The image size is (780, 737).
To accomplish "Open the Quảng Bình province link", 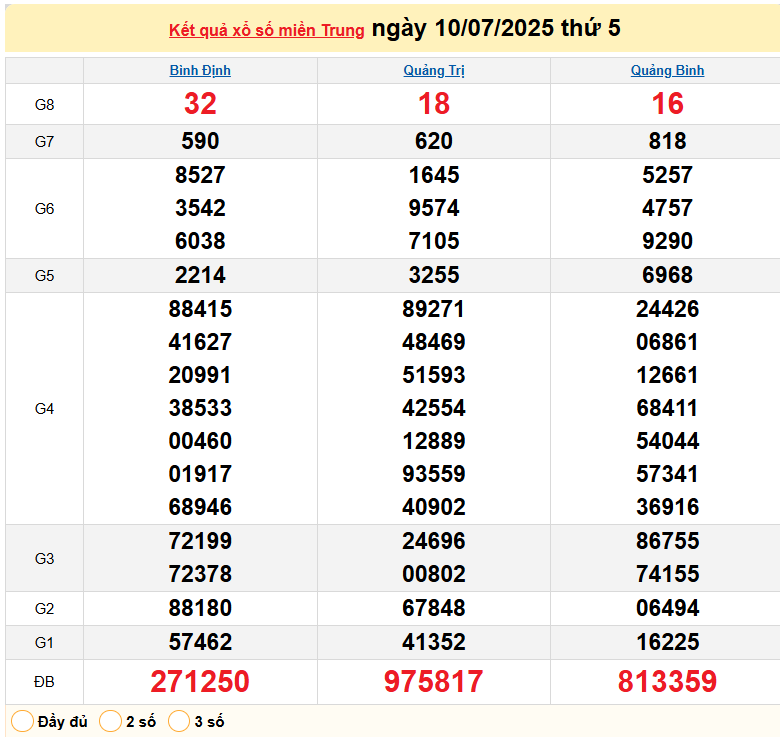I will (x=667, y=71).
